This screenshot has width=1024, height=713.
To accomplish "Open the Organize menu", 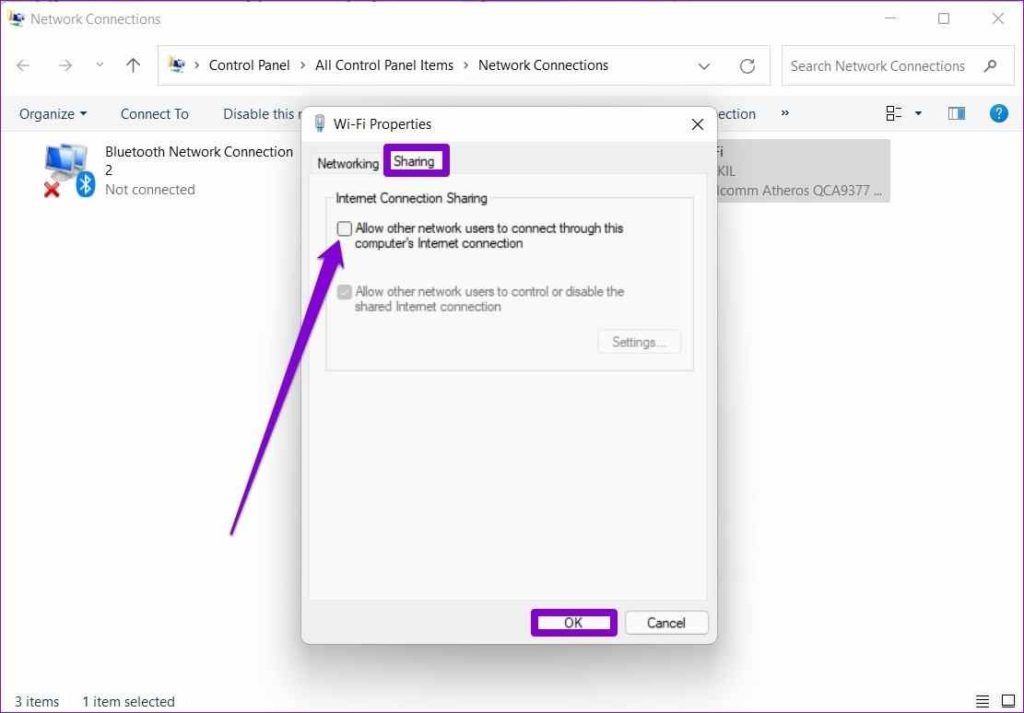I will (53, 114).
